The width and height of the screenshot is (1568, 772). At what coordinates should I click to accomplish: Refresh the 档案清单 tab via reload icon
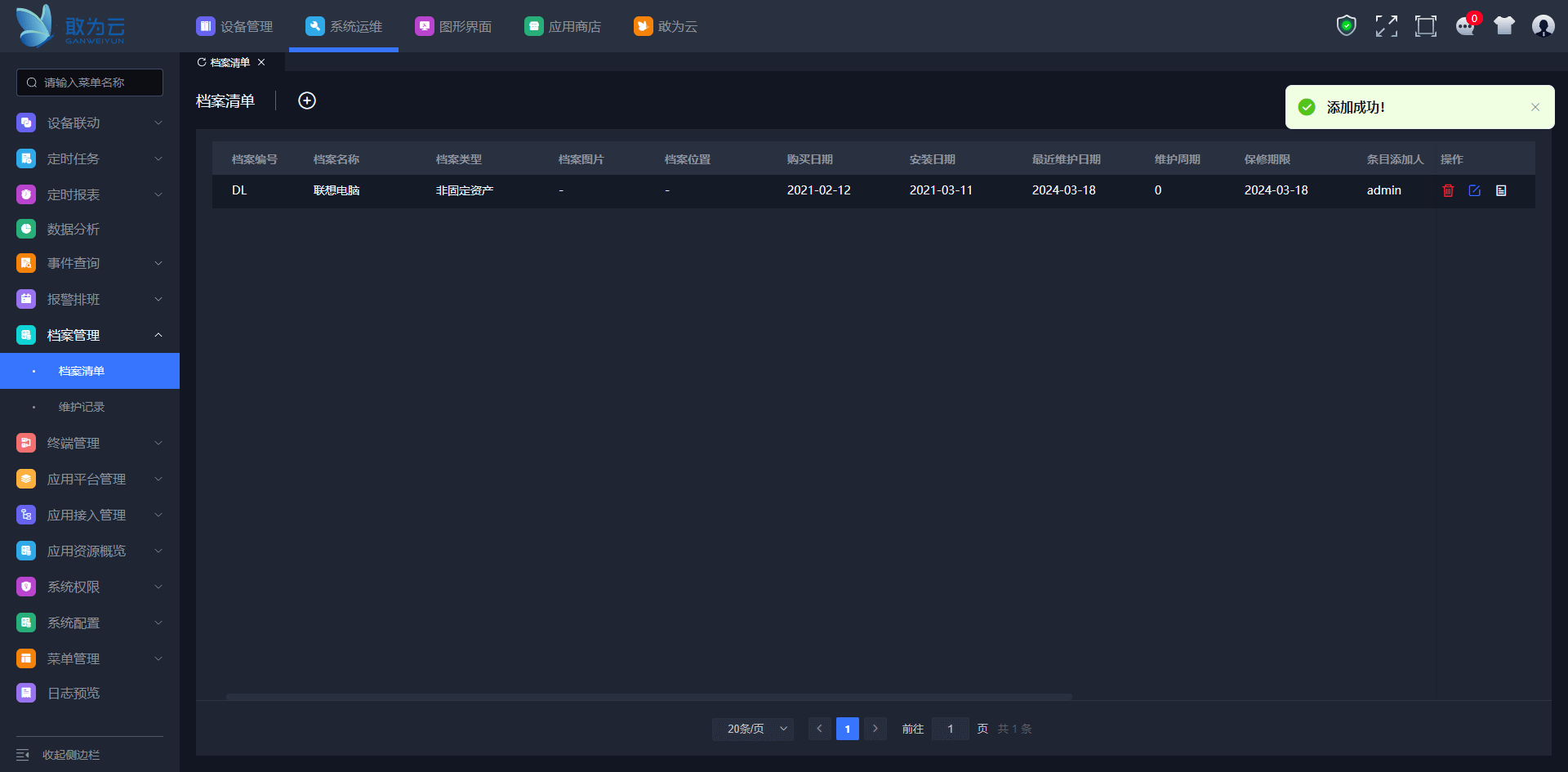pyautogui.click(x=202, y=62)
